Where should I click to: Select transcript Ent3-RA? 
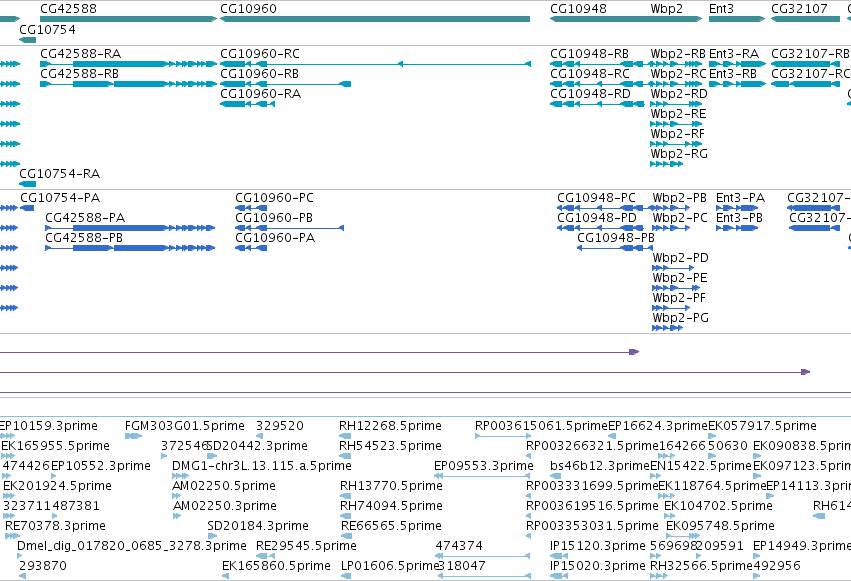tap(734, 54)
